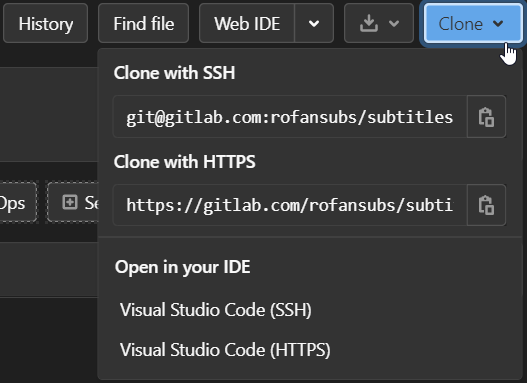
Task: Select the https://gitlab.com URL field
Action: (x=290, y=205)
